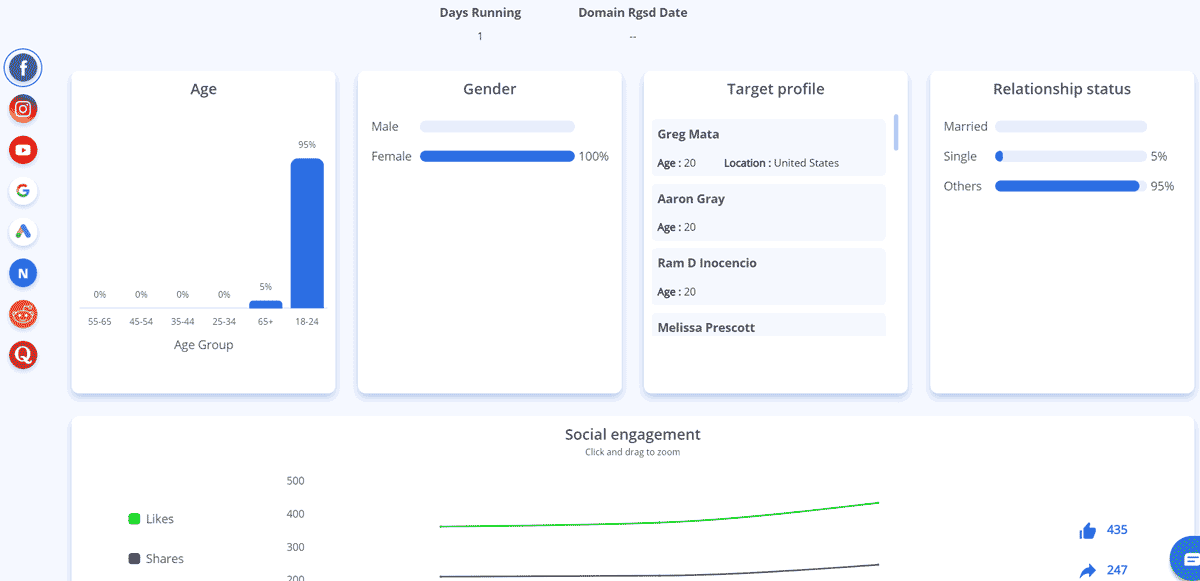
Task: Open Greg Mata target profile card
Action: pos(768,147)
